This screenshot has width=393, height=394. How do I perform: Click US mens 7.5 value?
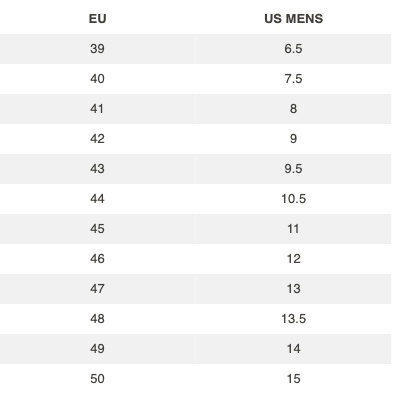(293, 79)
